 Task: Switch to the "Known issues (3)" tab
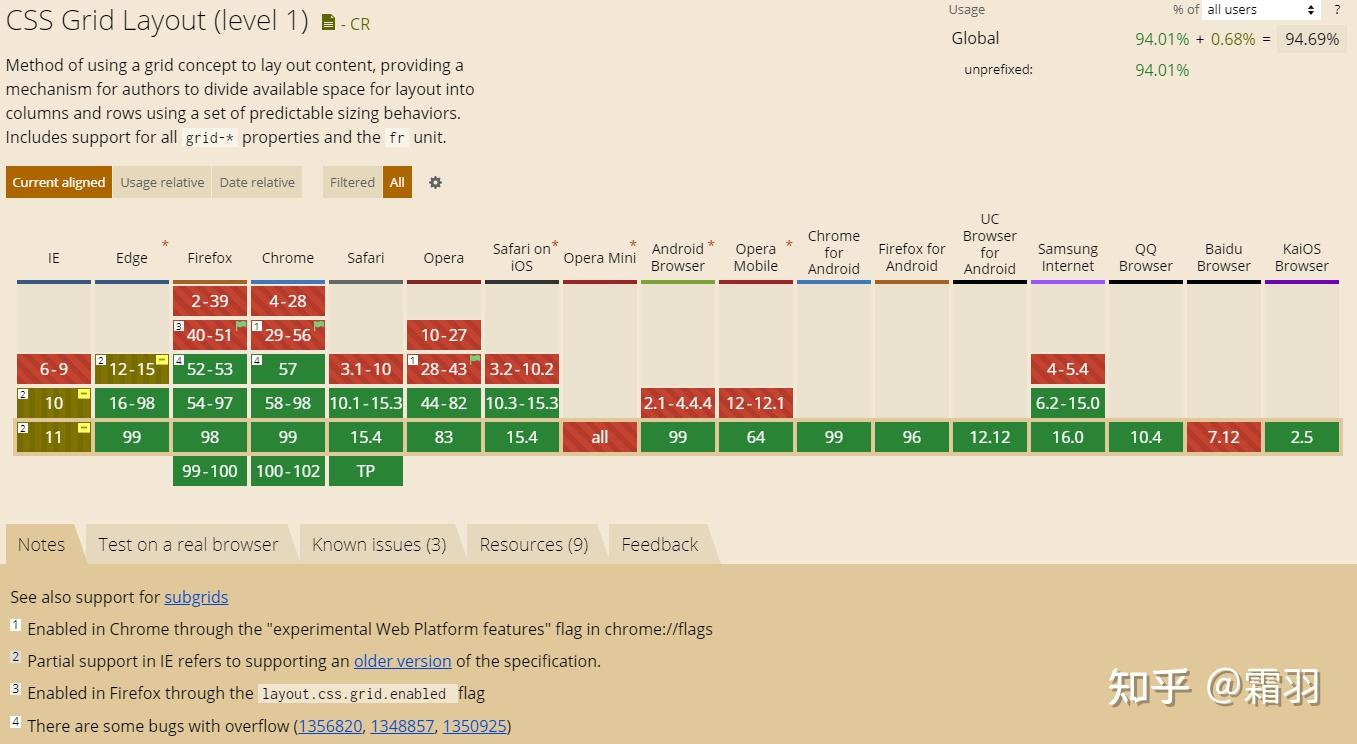(x=379, y=544)
